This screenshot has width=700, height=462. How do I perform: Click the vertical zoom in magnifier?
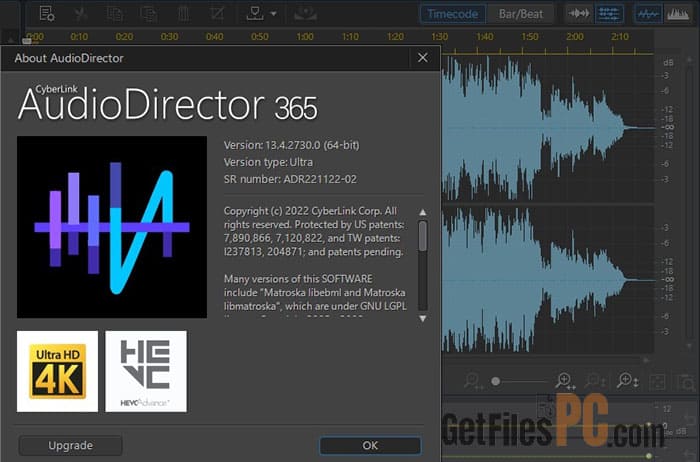click(627, 381)
